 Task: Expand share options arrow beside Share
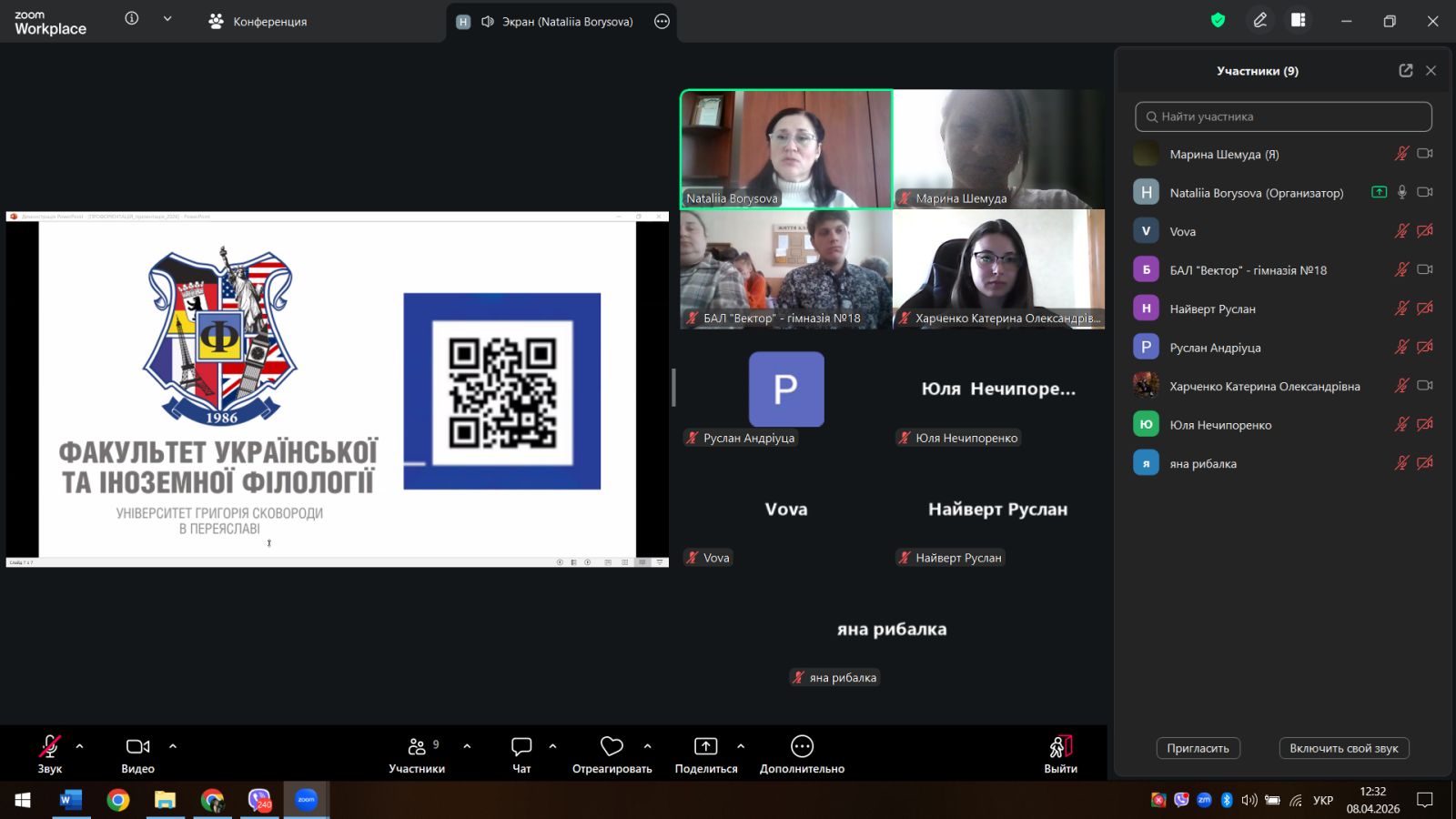[x=741, y=746]
